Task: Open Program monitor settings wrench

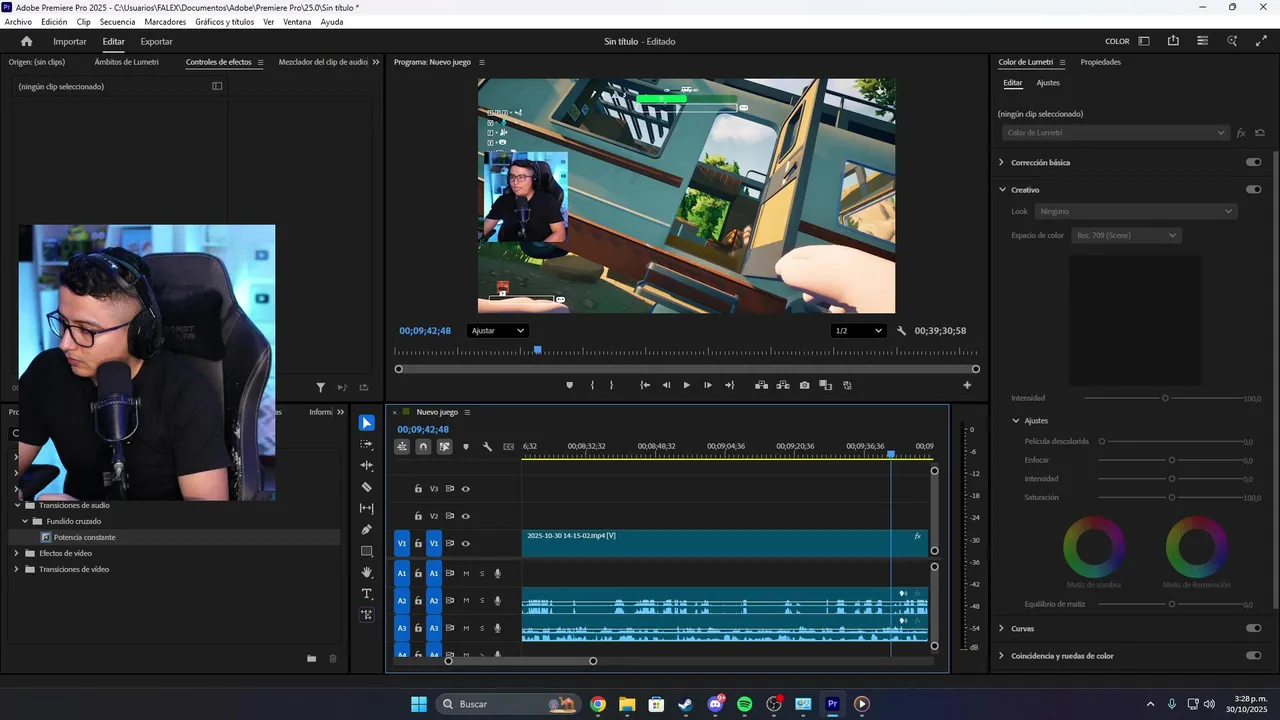Action: click(901, 331)
